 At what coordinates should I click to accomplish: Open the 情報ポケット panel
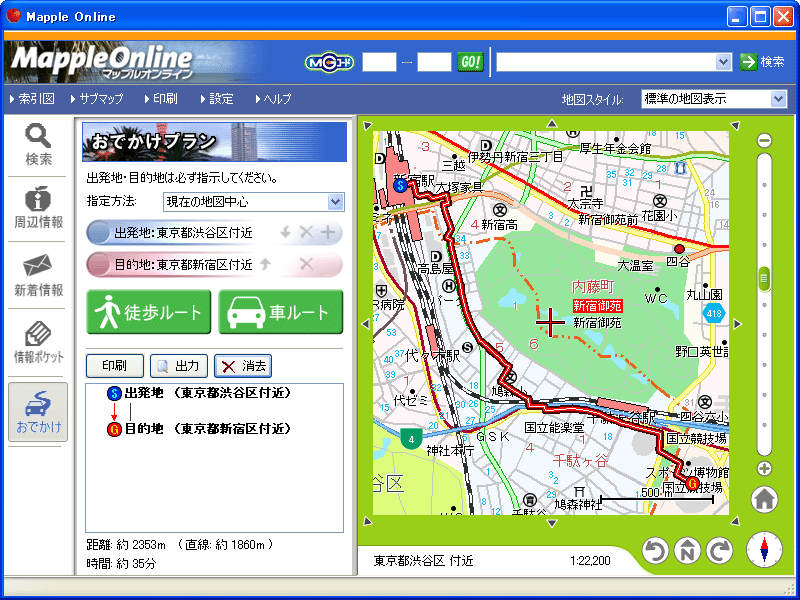[x=38, y=342]
